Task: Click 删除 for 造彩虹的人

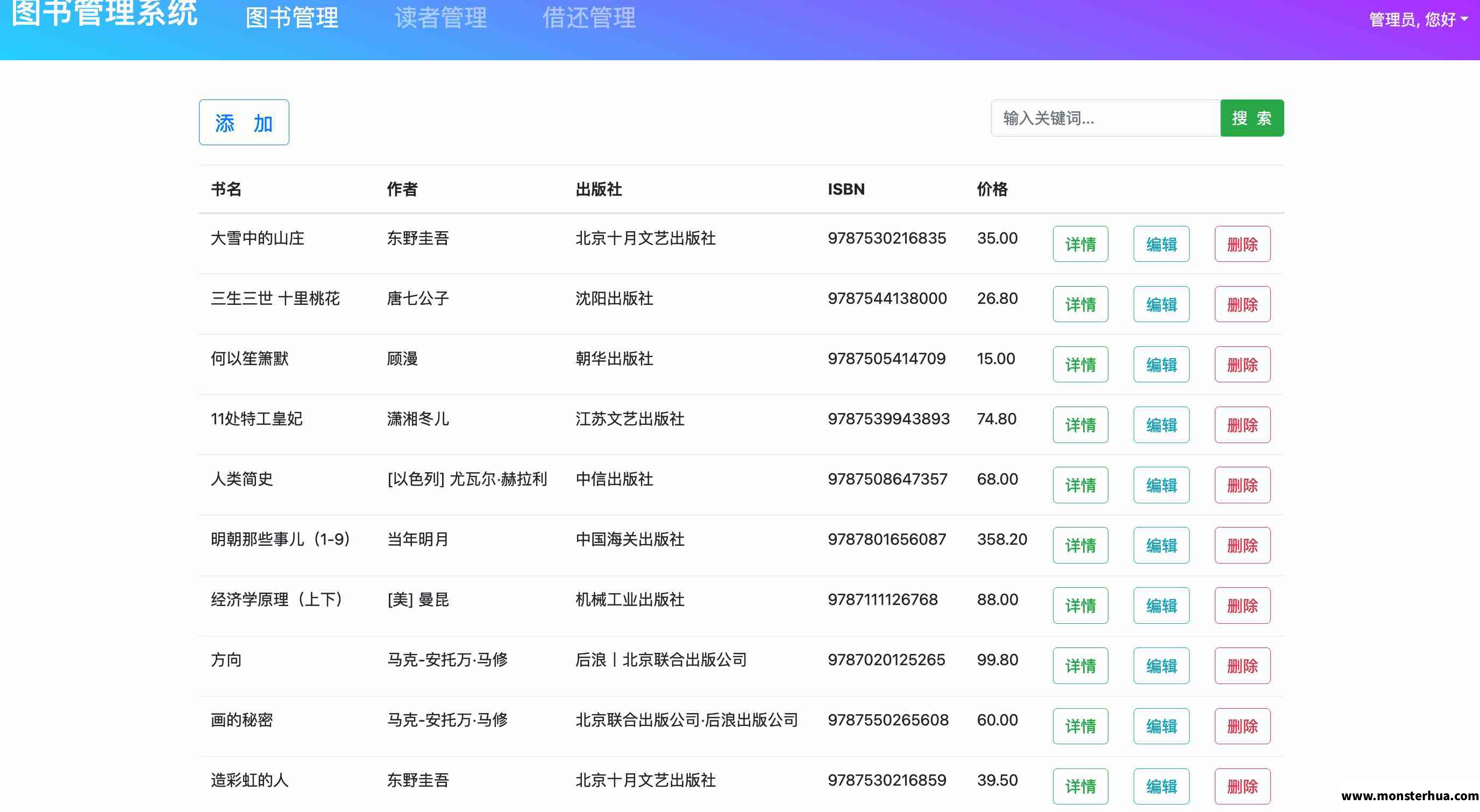Action: [1243, 787]
